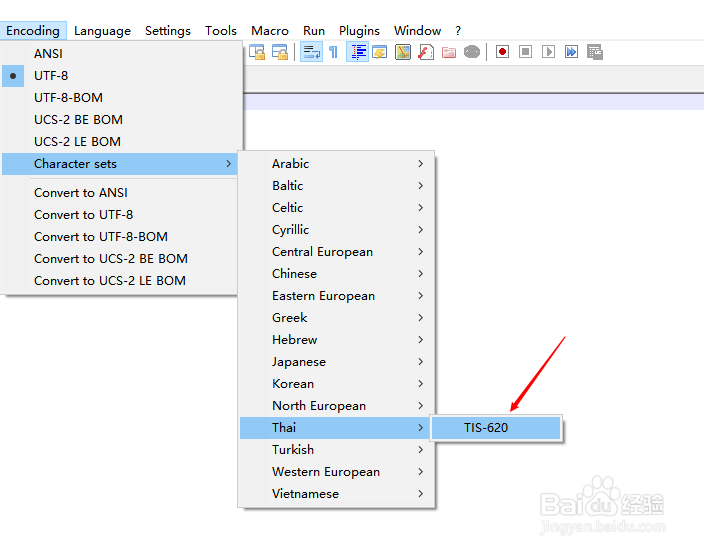Open the Run menu
The height and width of the screenshot is (551, 704).
[x=314, y=31]
